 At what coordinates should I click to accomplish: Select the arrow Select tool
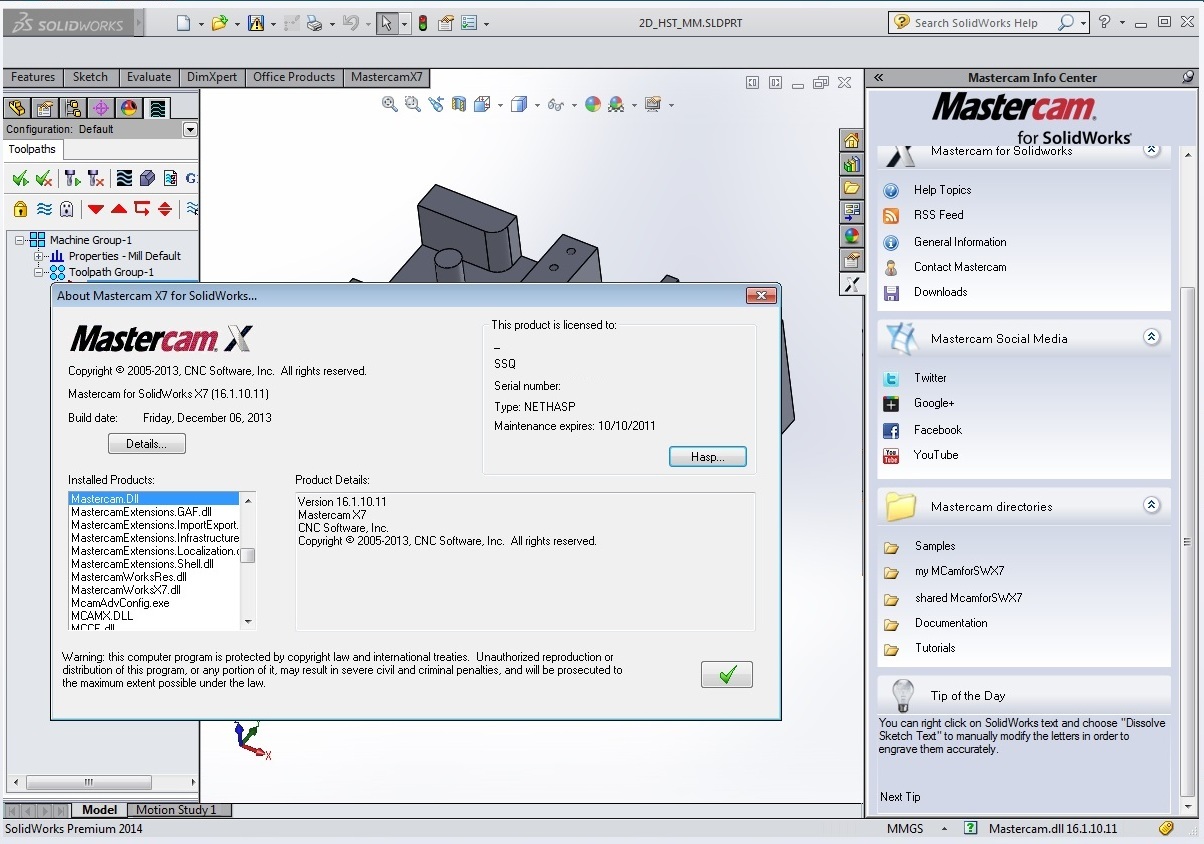click(x=386, y=23)
